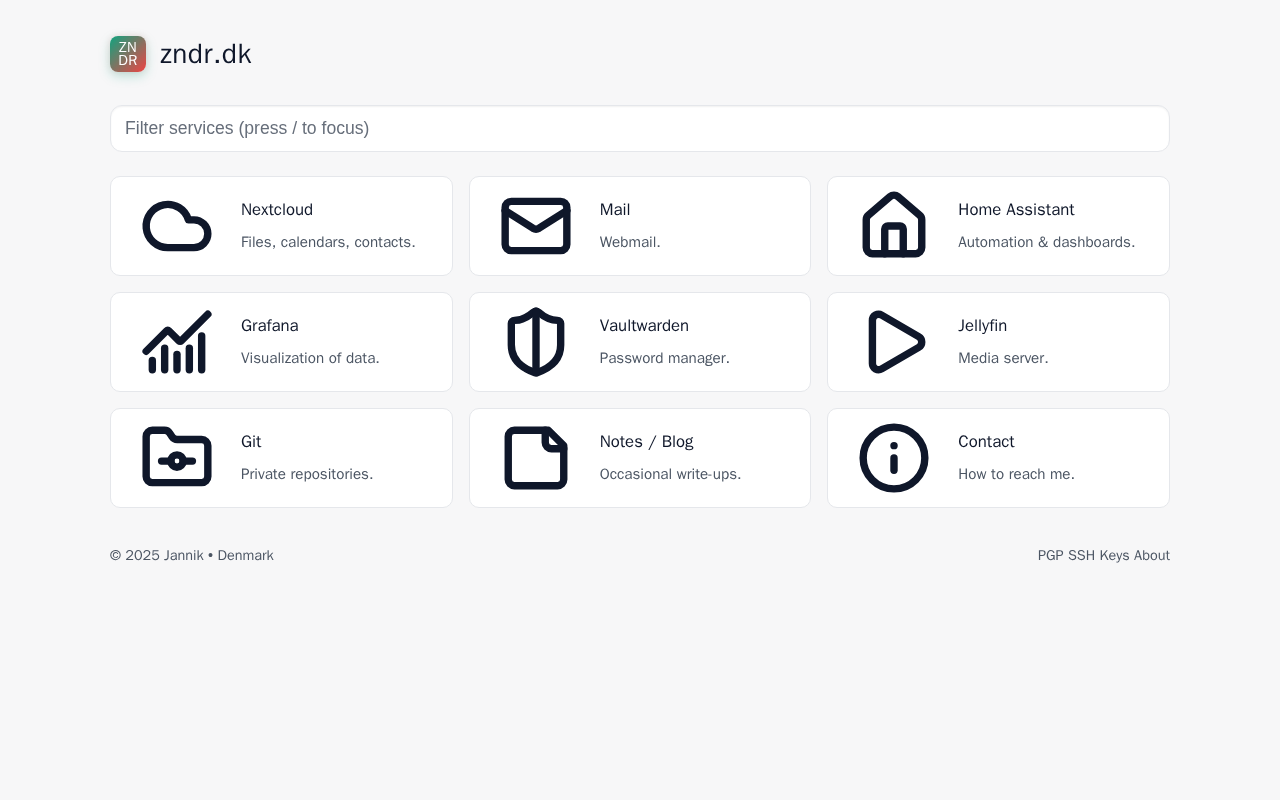Screen dimensions: 1280x800
Task: Click "Media server." description text
Action: 1003,358
